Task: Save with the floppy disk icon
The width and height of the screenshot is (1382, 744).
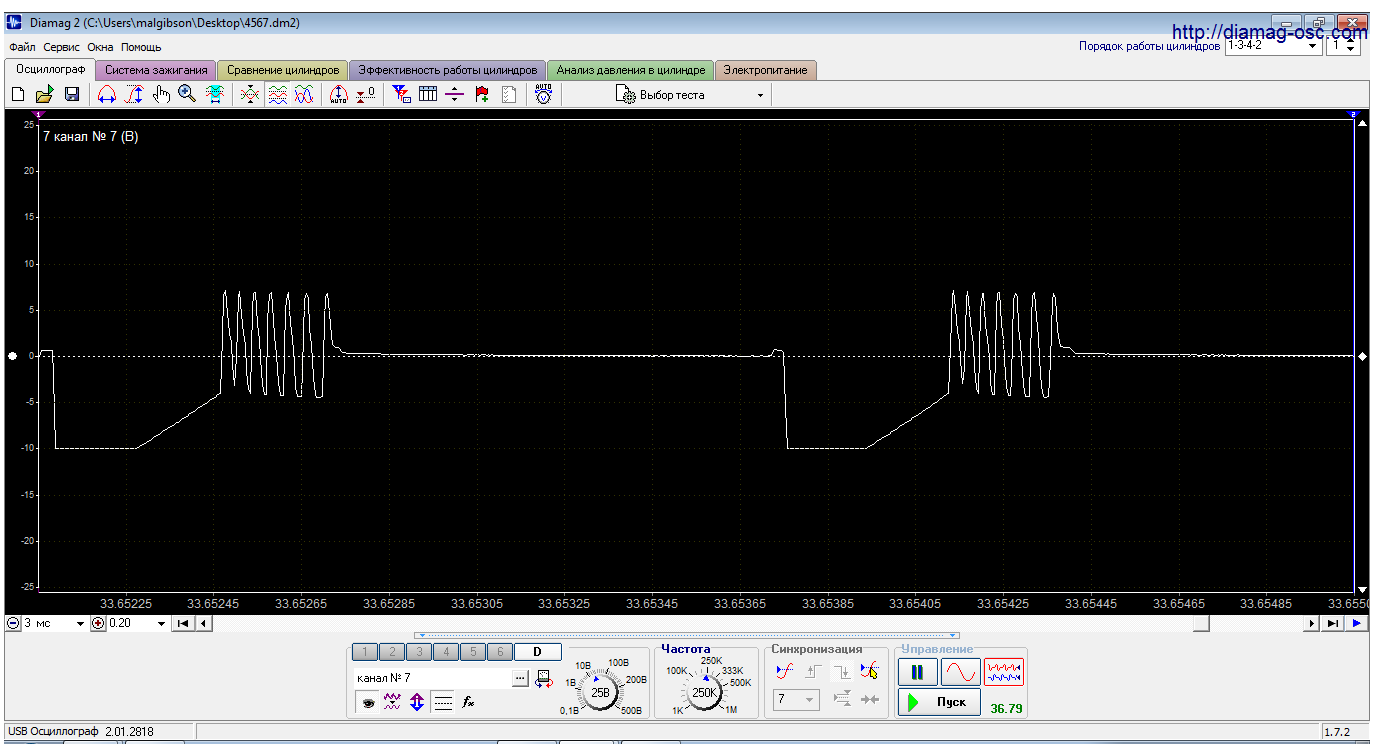Action: 72,94
